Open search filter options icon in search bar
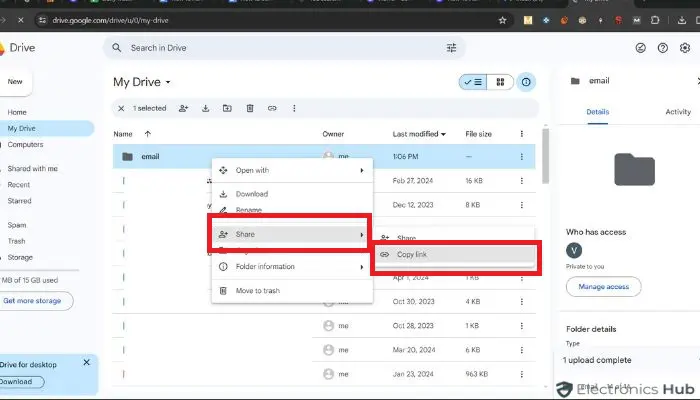The height and width of the screenshot is (400, 700). [x=451, y=48]
